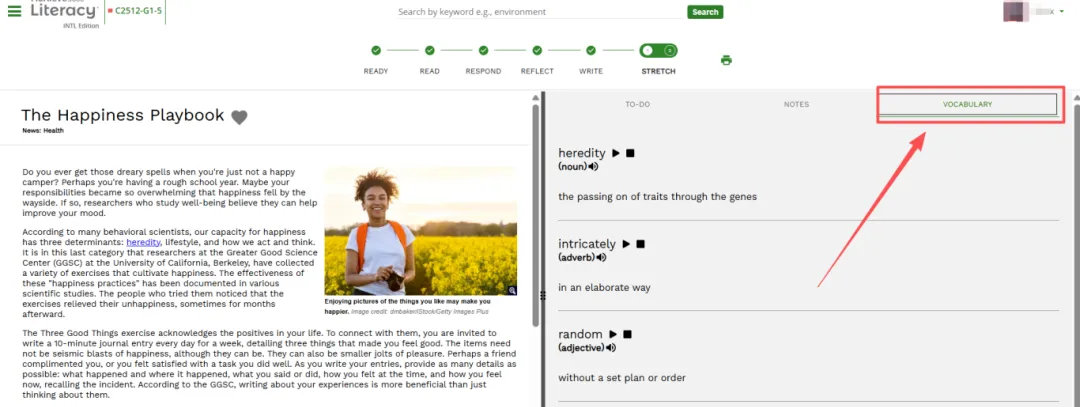Viewport: 1080px width, 407px height.
Task: Open the user account dropdown arrow
Action: pos(1061,12)
